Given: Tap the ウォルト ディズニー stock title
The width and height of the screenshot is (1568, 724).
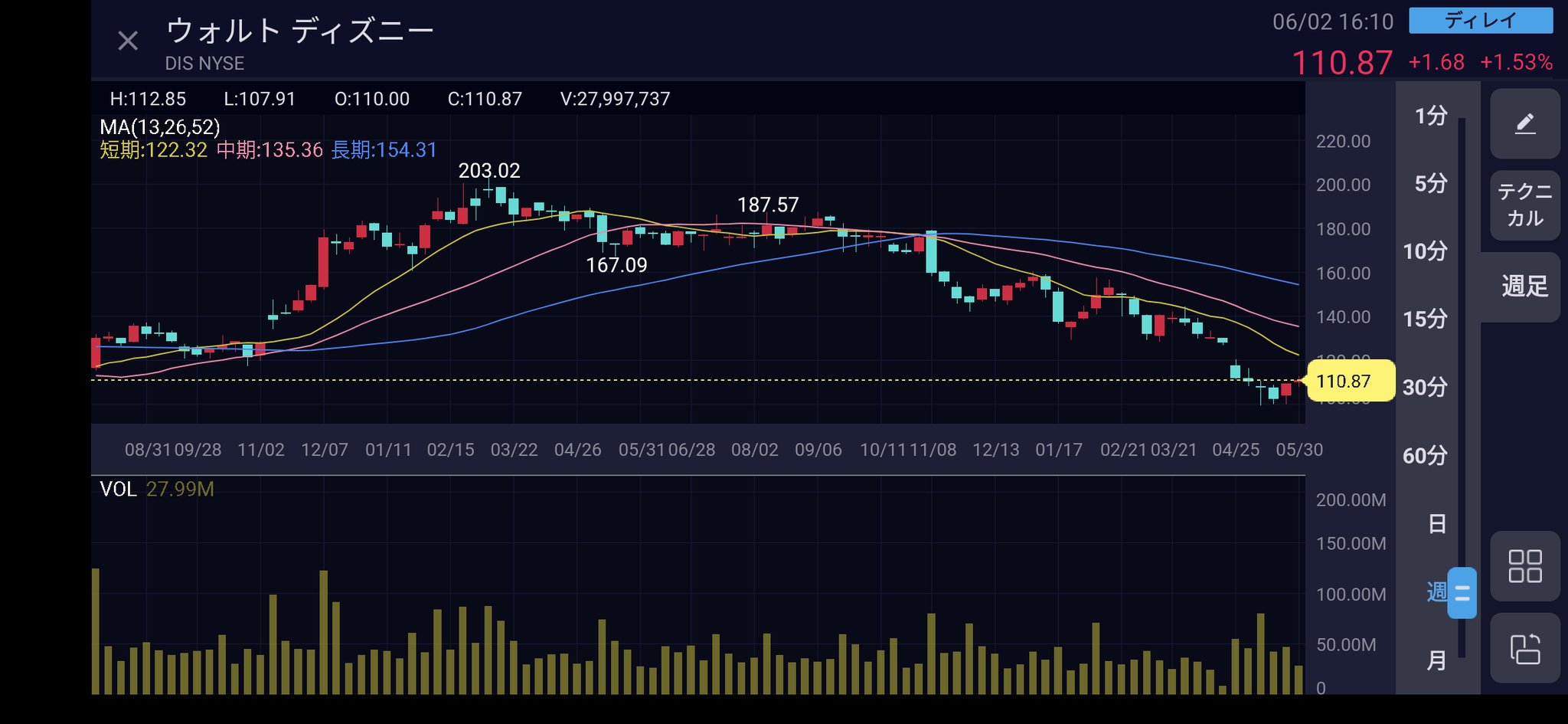Looking at the screenshot, I should [300, 31].
